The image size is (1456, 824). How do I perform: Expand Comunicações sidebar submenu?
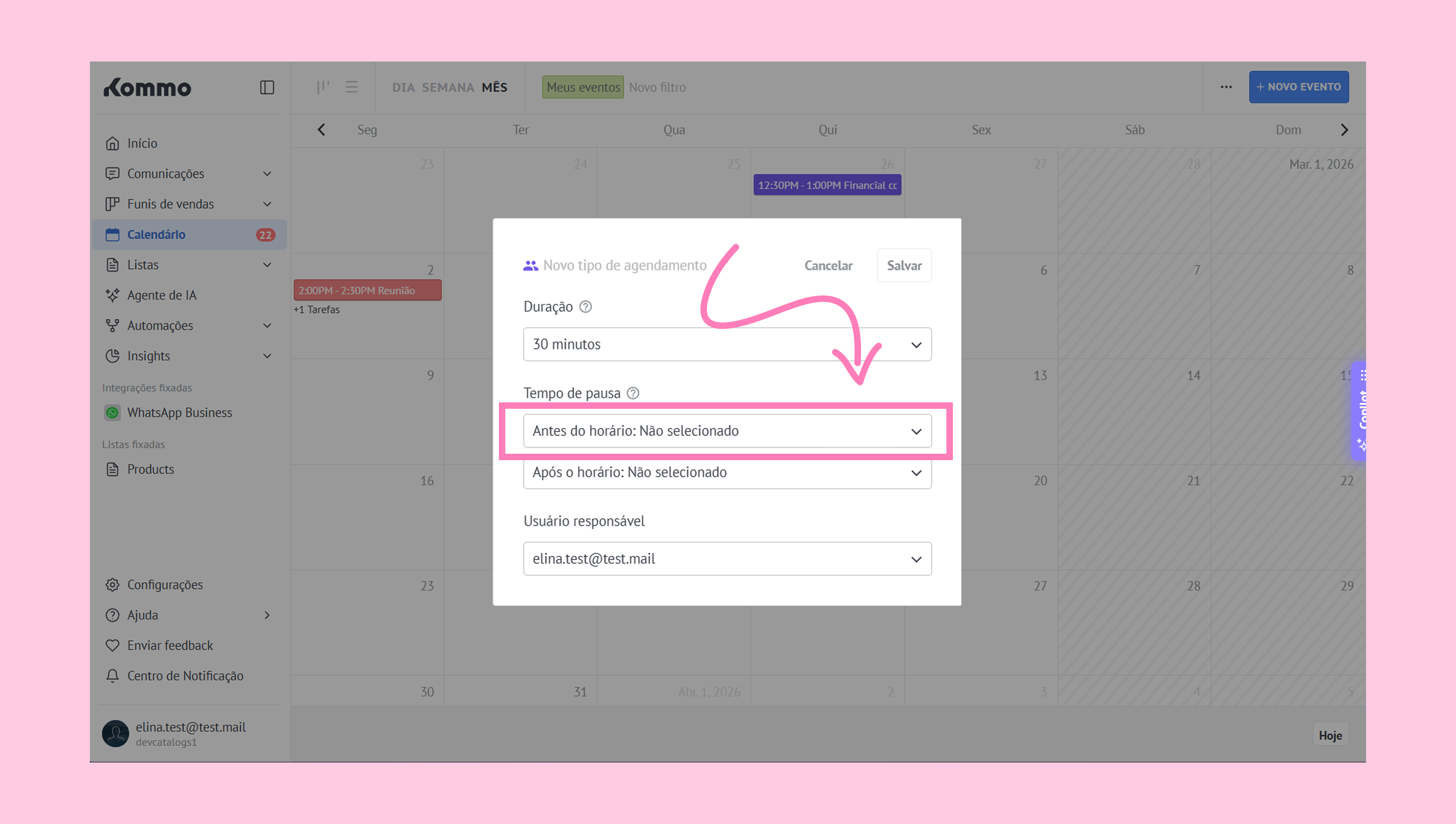(267, 174)
